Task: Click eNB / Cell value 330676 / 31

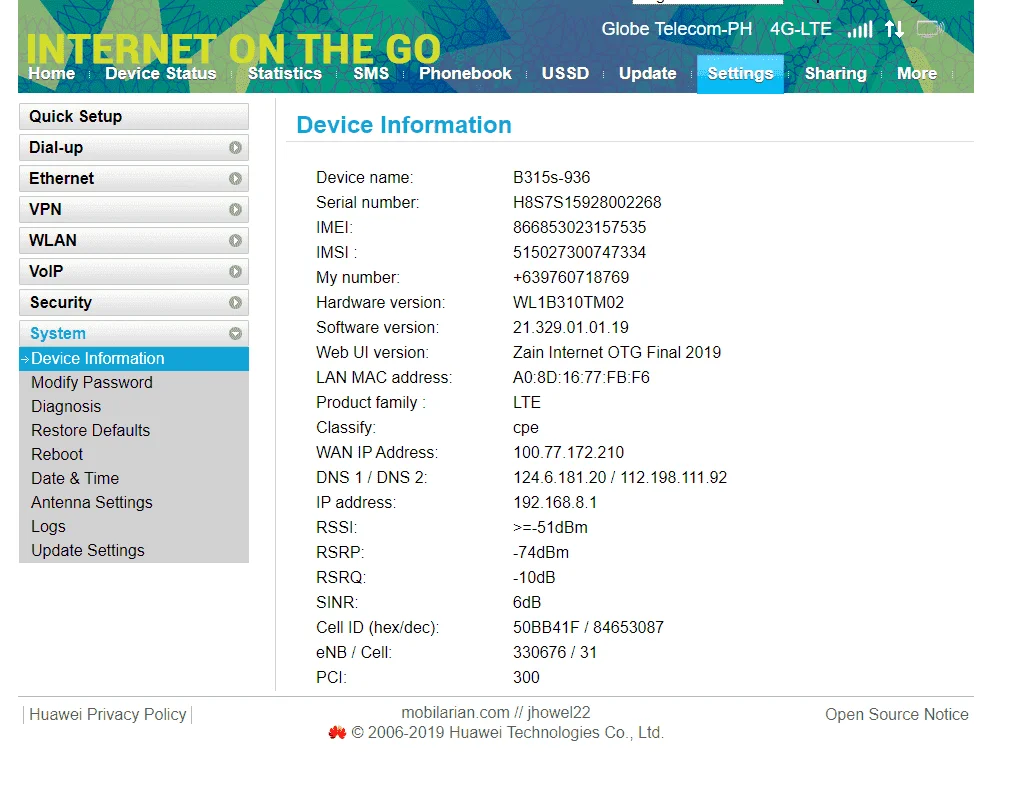Action: tap(555, 653)
